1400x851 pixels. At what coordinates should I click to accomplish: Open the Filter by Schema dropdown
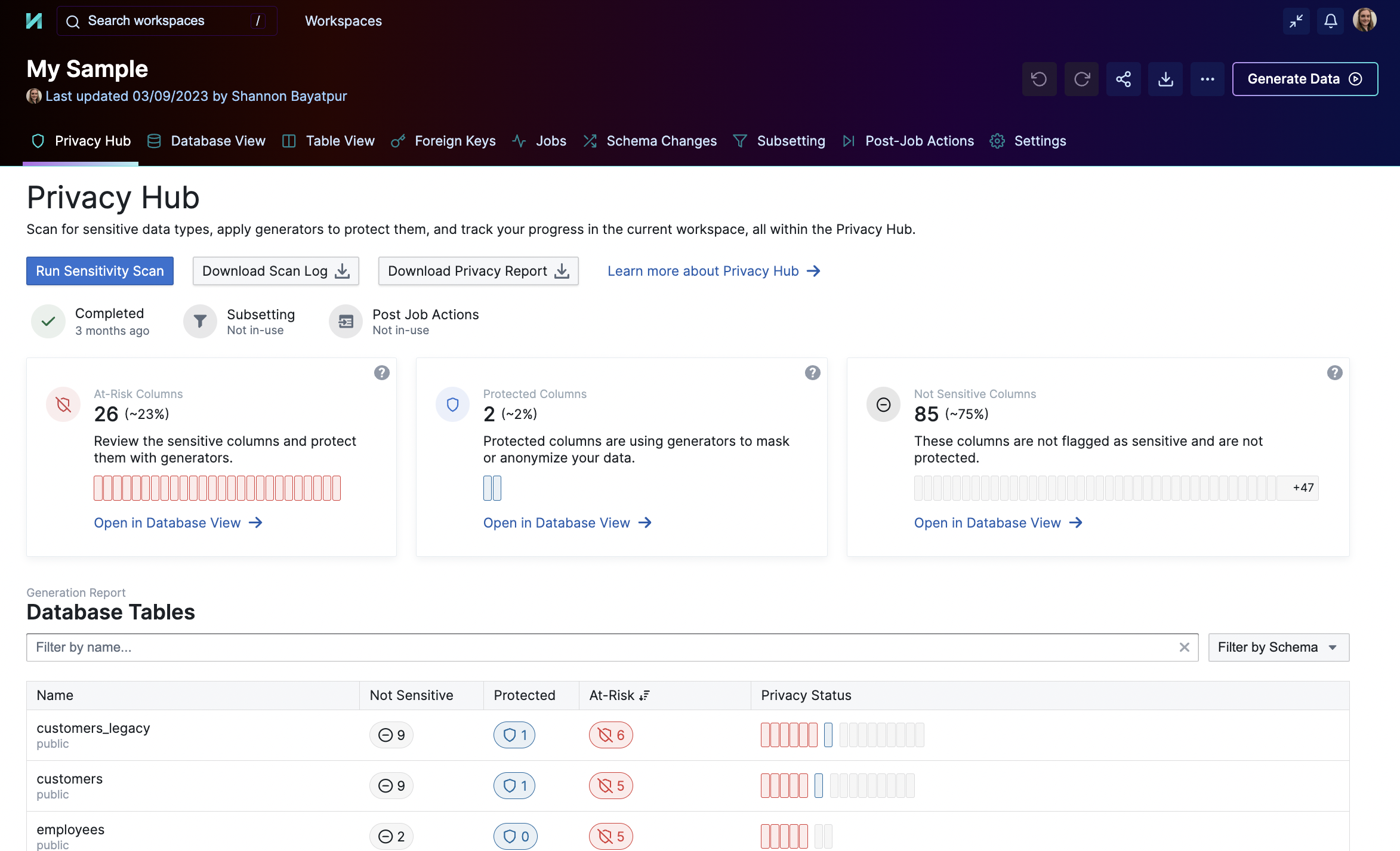(x=1278, y=647)
